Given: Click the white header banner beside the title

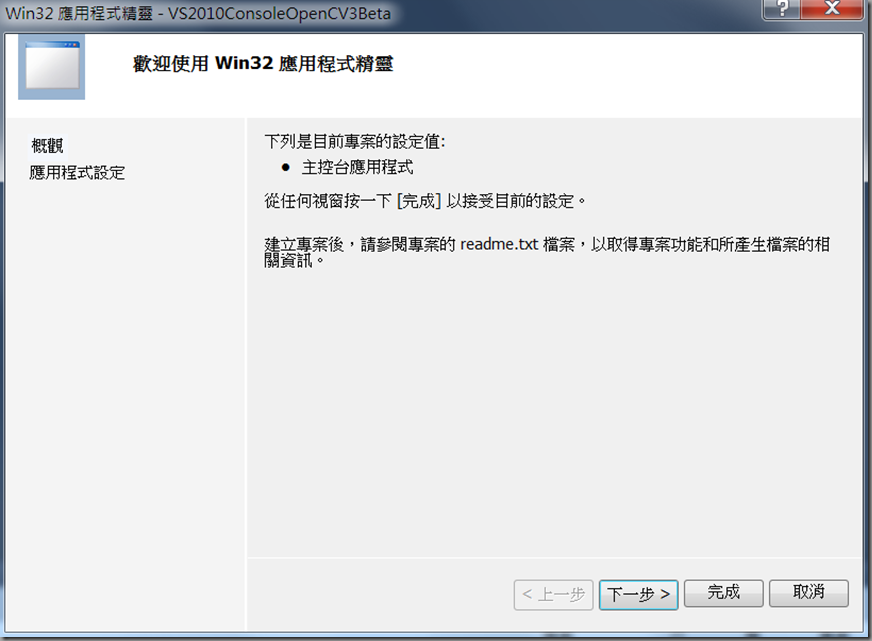Looking at the screenshot, I should (x=612, y=72).
